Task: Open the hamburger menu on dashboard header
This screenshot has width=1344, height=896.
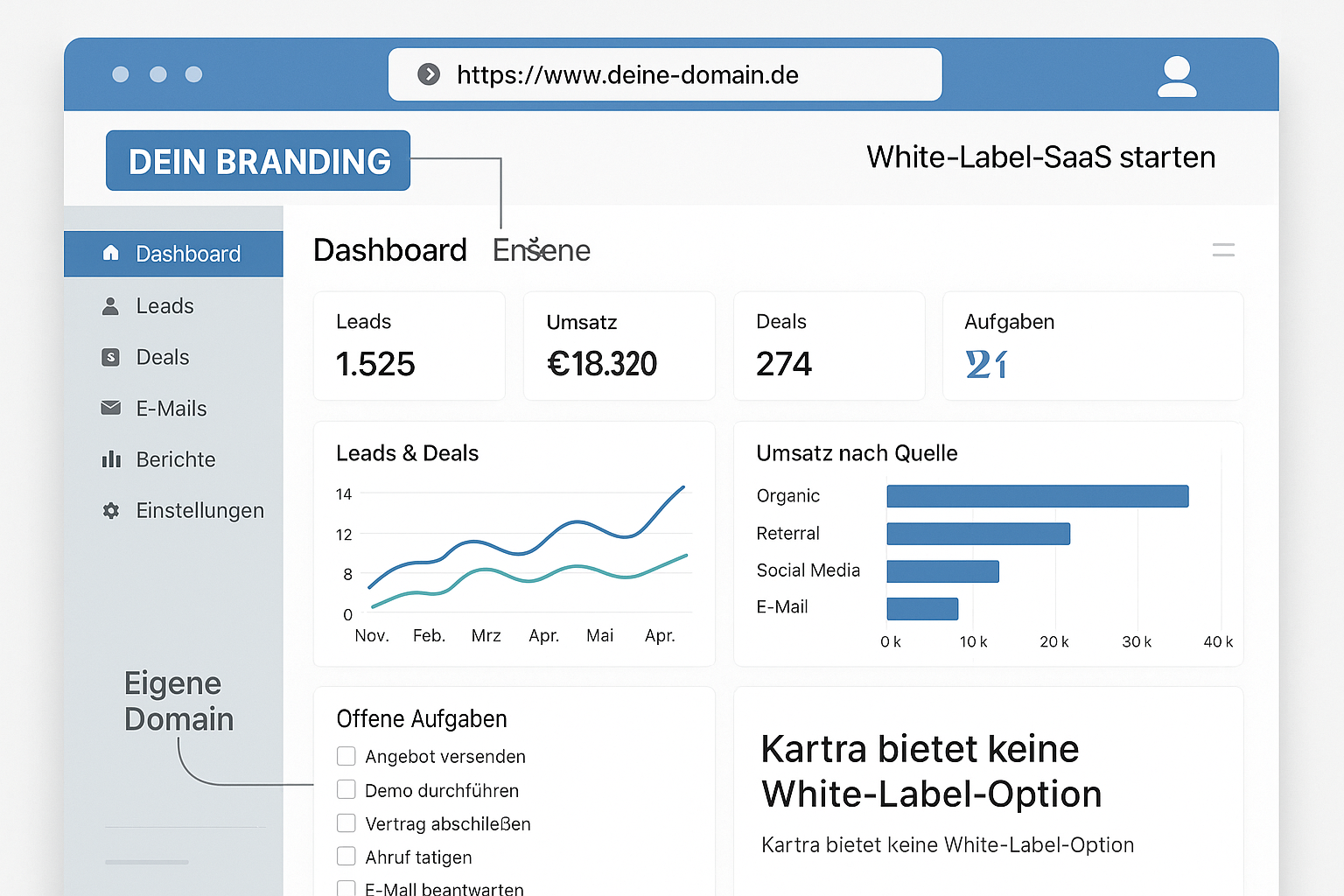Action: click(x=1223, y=250)
